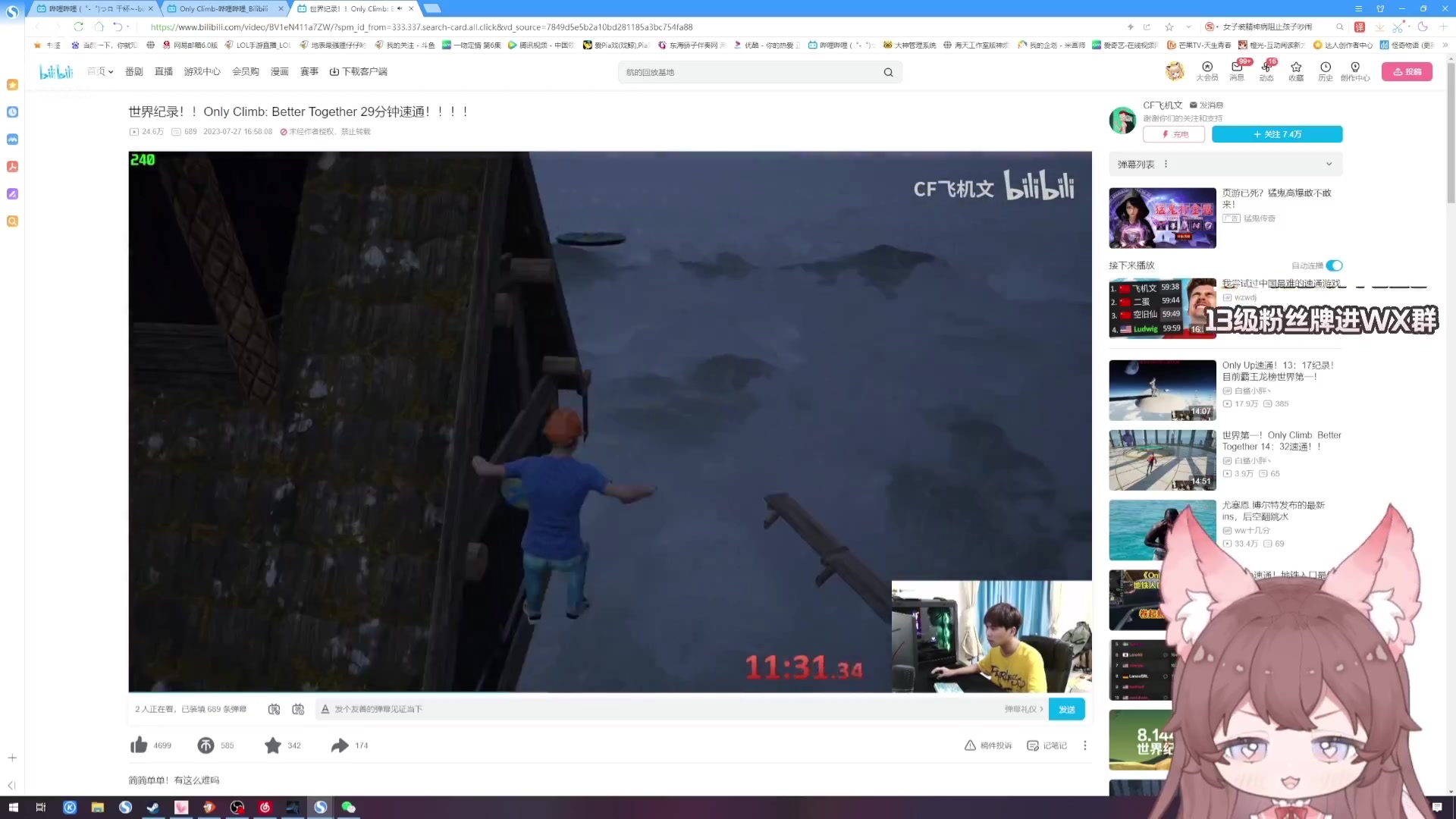Open danmaku settings icon below the player

click(298, 709)
